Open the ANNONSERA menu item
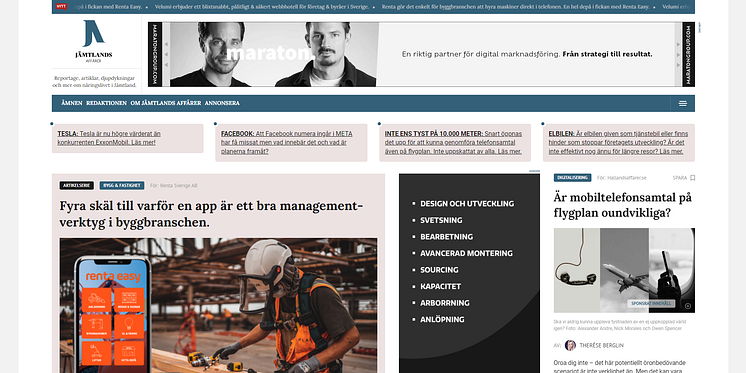This screenshot has height=373, width=746. pyautogui.click(x=222, y=103)
